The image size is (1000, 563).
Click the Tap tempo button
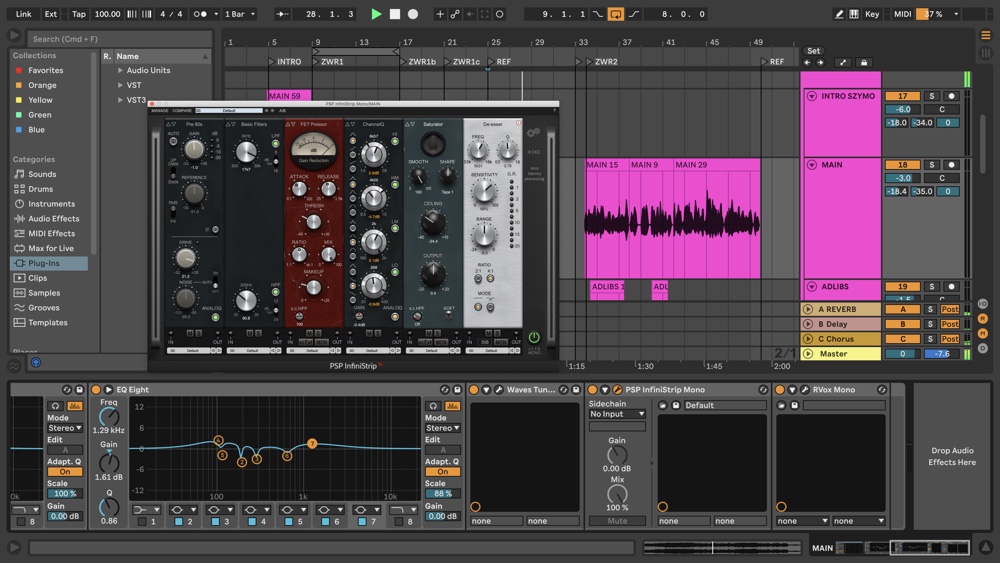click(x=78, y=14)
